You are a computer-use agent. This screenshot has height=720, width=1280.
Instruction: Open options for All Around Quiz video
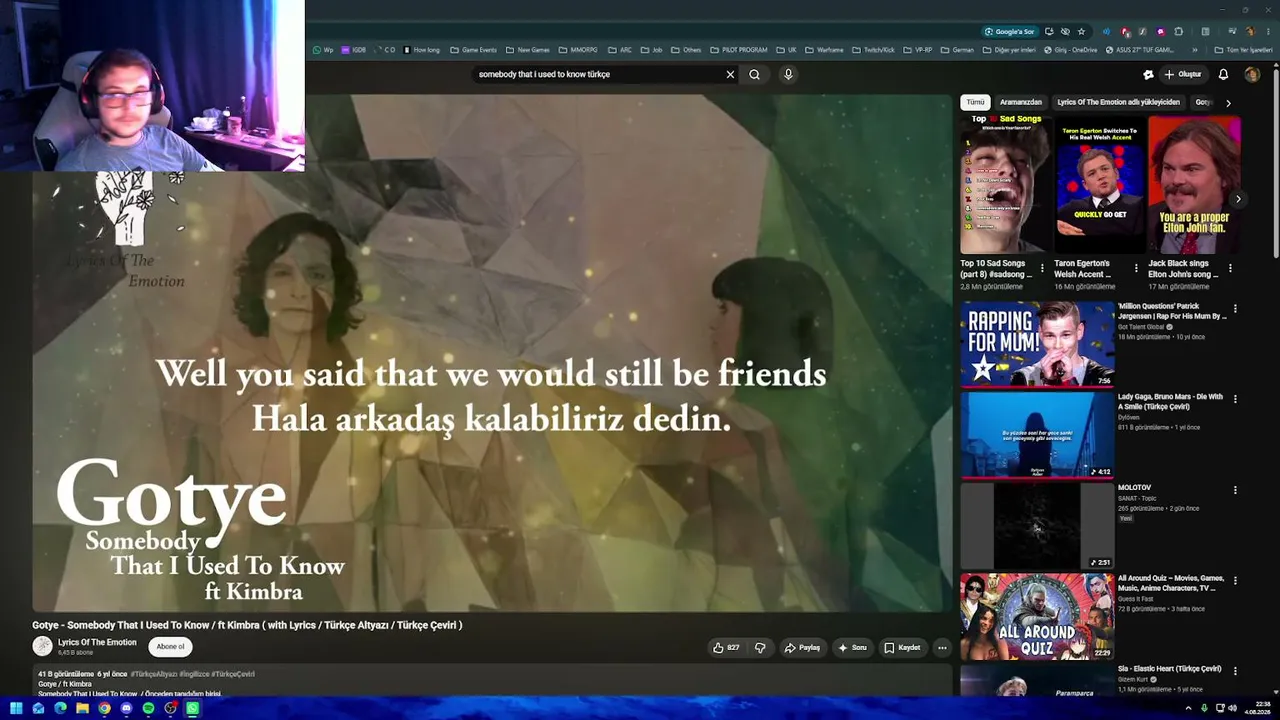coord(1235,580)
